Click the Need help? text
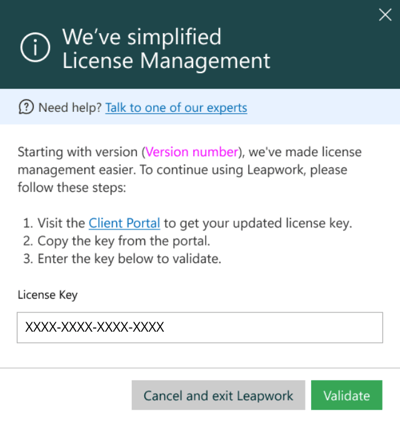400x436 pixels. click(70, 108)
